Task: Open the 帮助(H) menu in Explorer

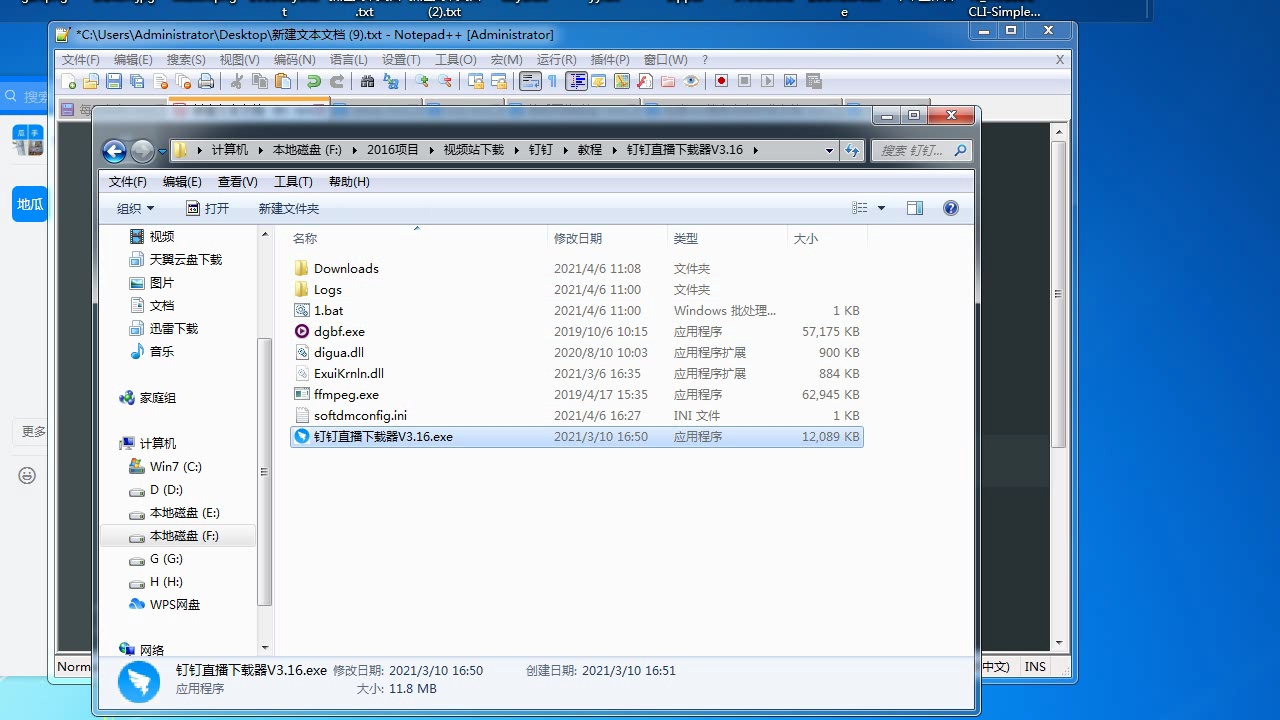Action: tap(349, 182)
